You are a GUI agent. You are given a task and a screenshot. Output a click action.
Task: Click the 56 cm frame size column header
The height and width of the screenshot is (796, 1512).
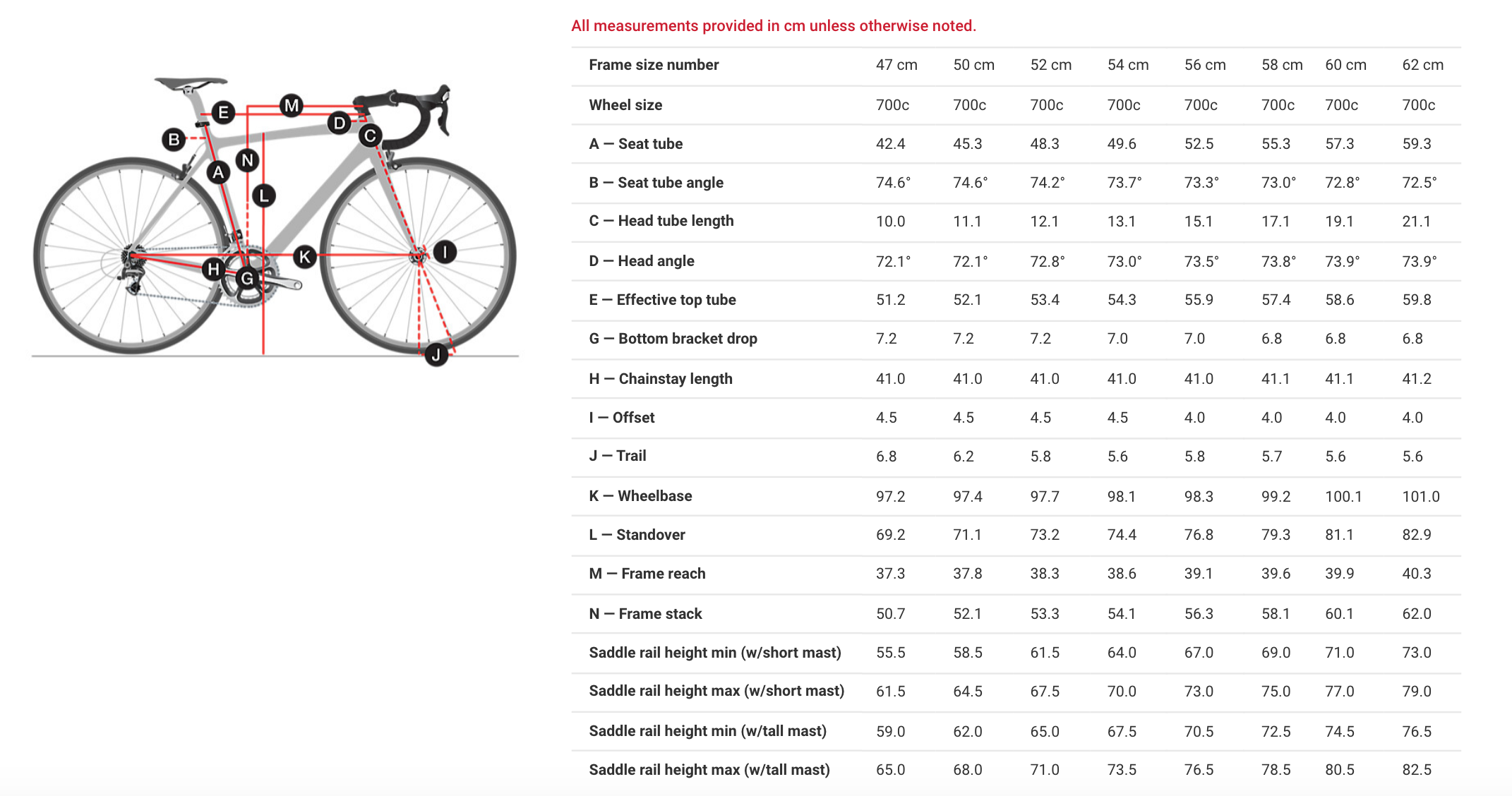click(x=1205, y=65)
